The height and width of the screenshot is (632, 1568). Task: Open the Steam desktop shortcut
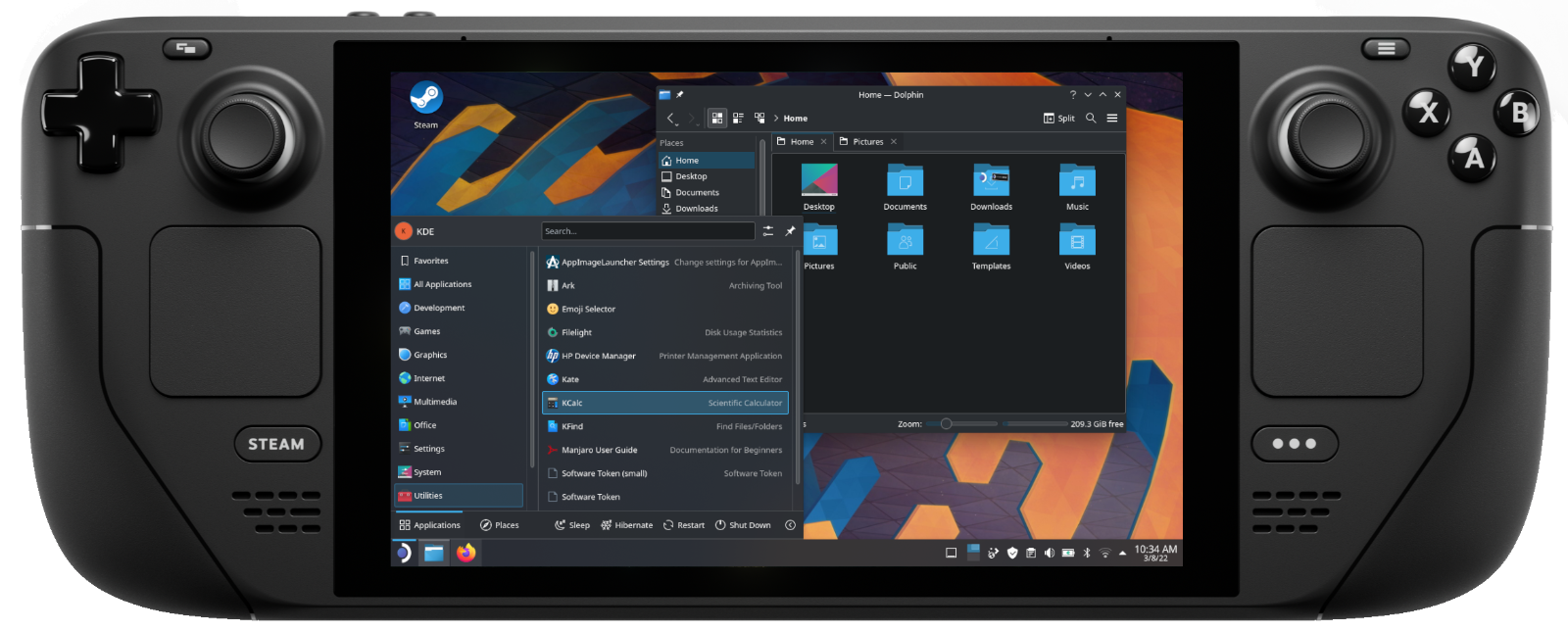pos(425,100)
